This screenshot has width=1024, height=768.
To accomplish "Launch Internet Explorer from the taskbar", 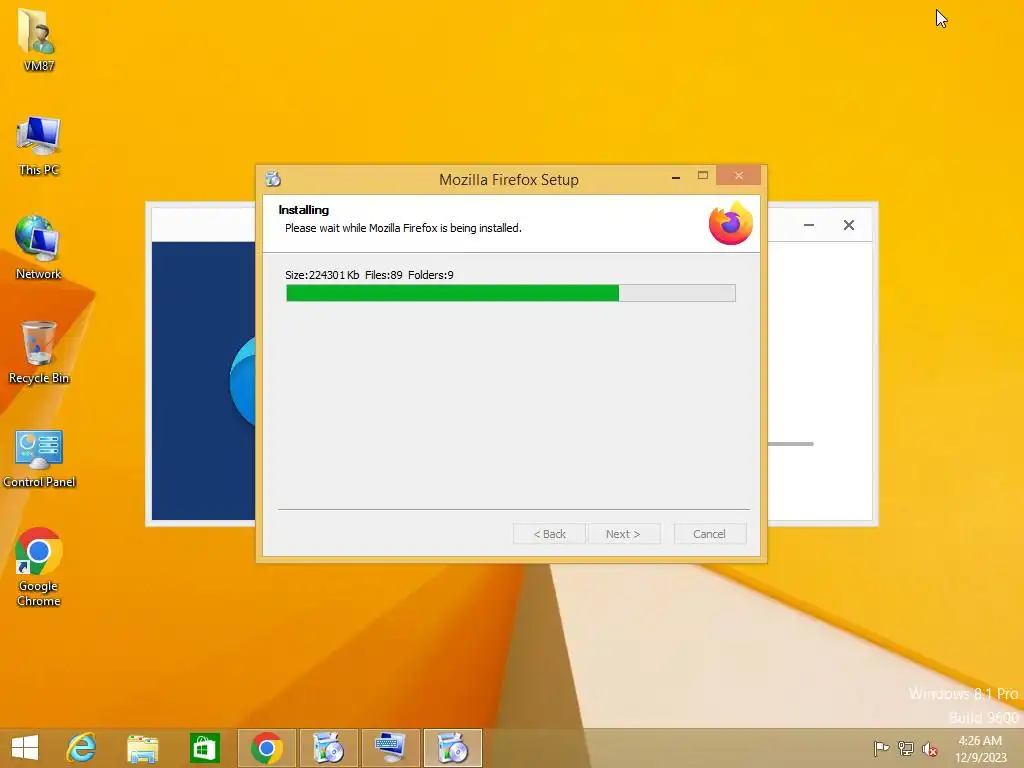I will tap(81, 748).
